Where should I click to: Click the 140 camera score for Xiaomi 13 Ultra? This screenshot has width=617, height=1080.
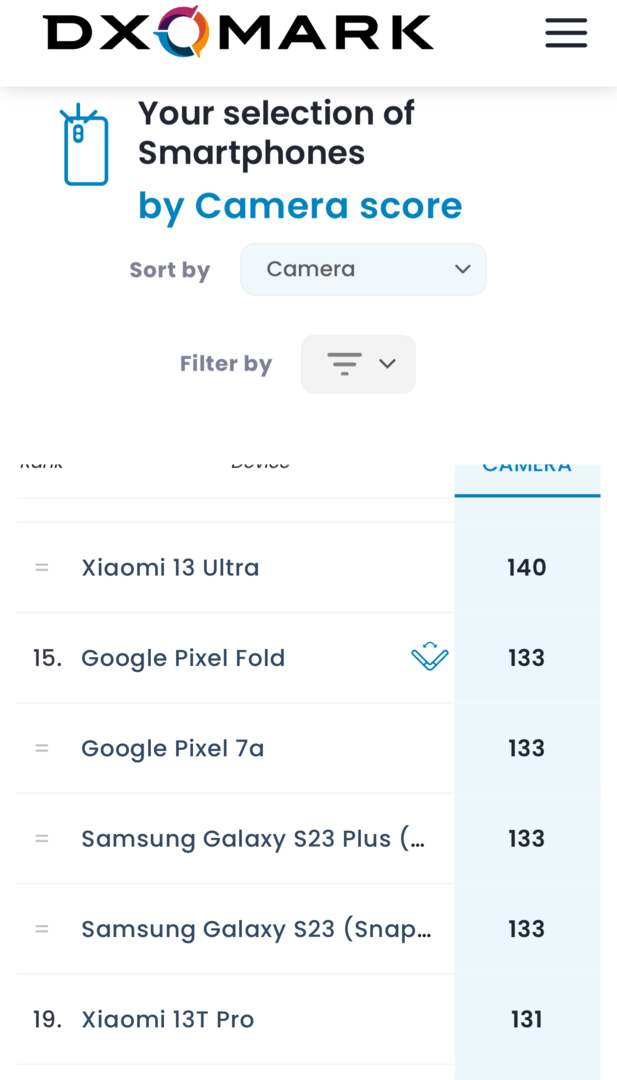point(527,567)
